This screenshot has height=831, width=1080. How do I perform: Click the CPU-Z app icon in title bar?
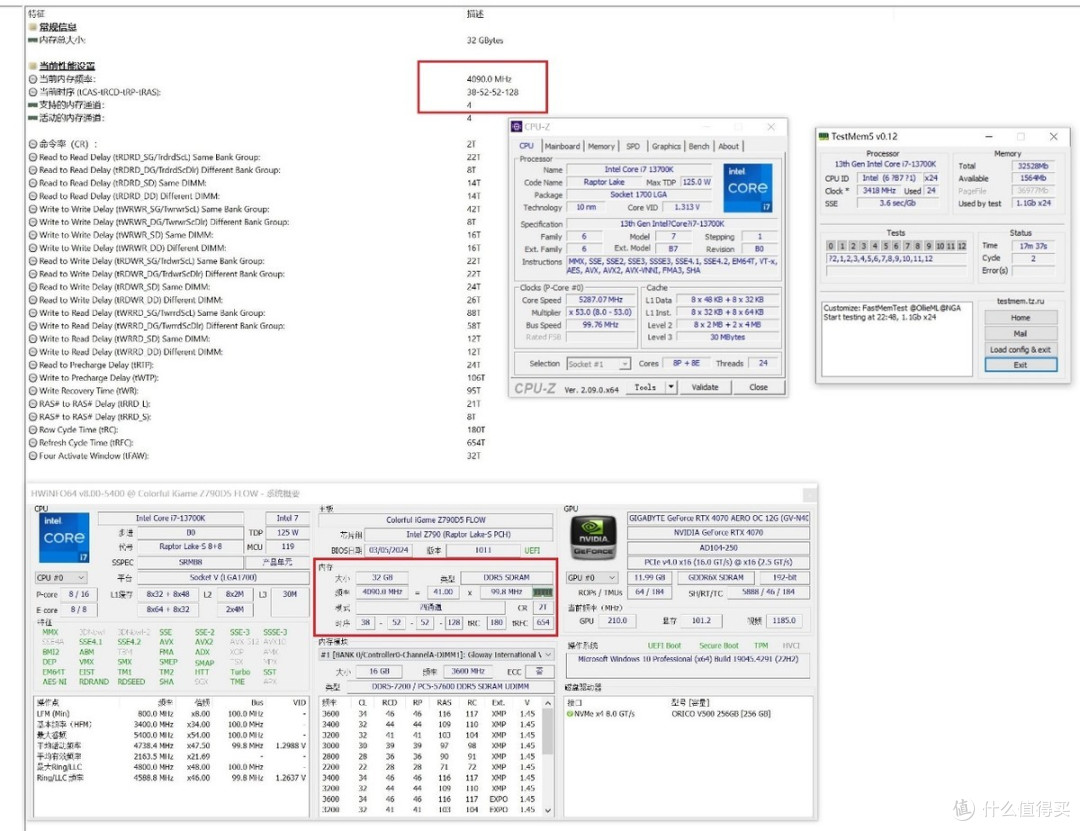click(x=516, y=127)
